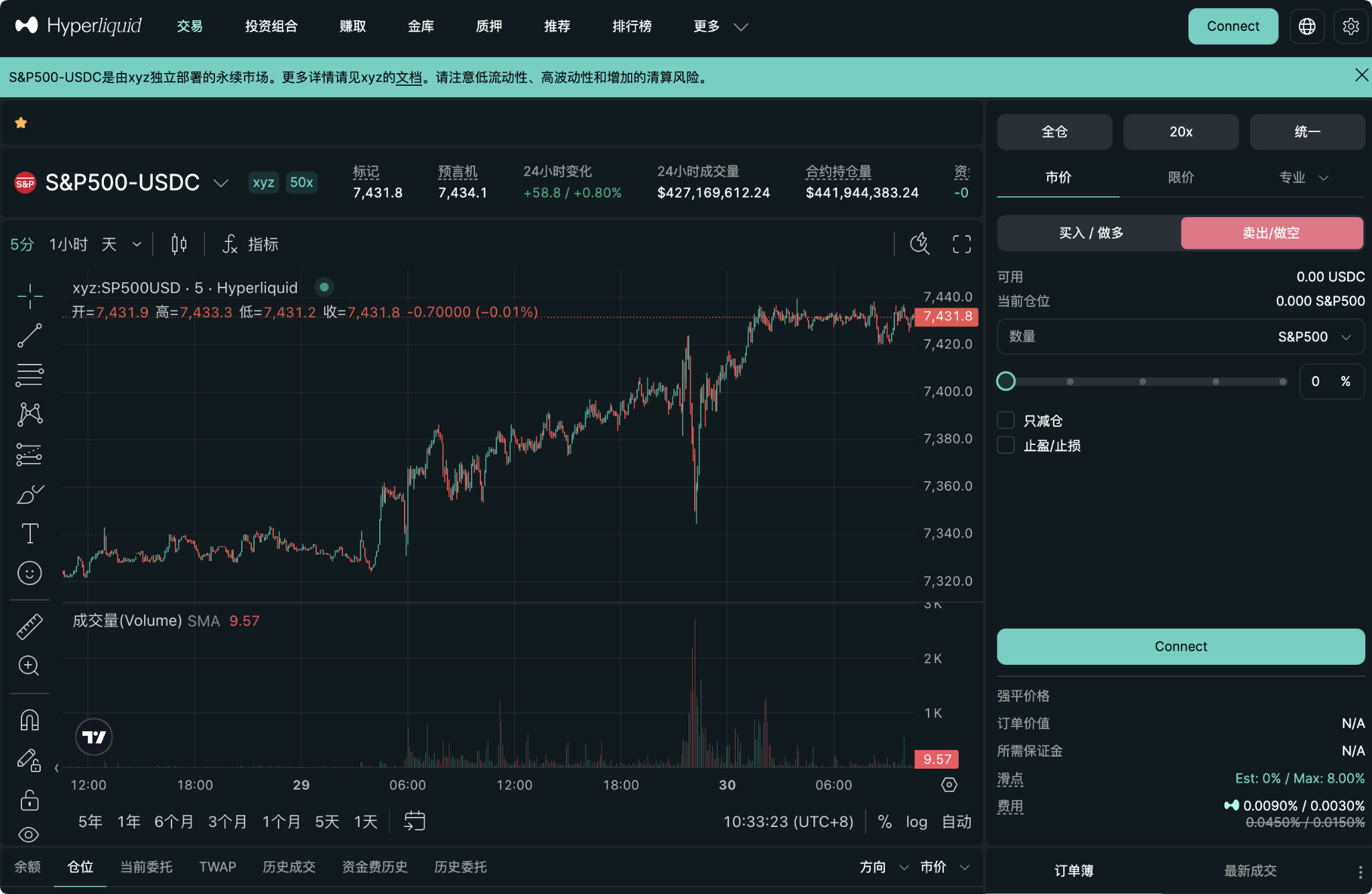Click the Connect button in header
This screenshot has height=894, width=1372.
click(1233, 26)
